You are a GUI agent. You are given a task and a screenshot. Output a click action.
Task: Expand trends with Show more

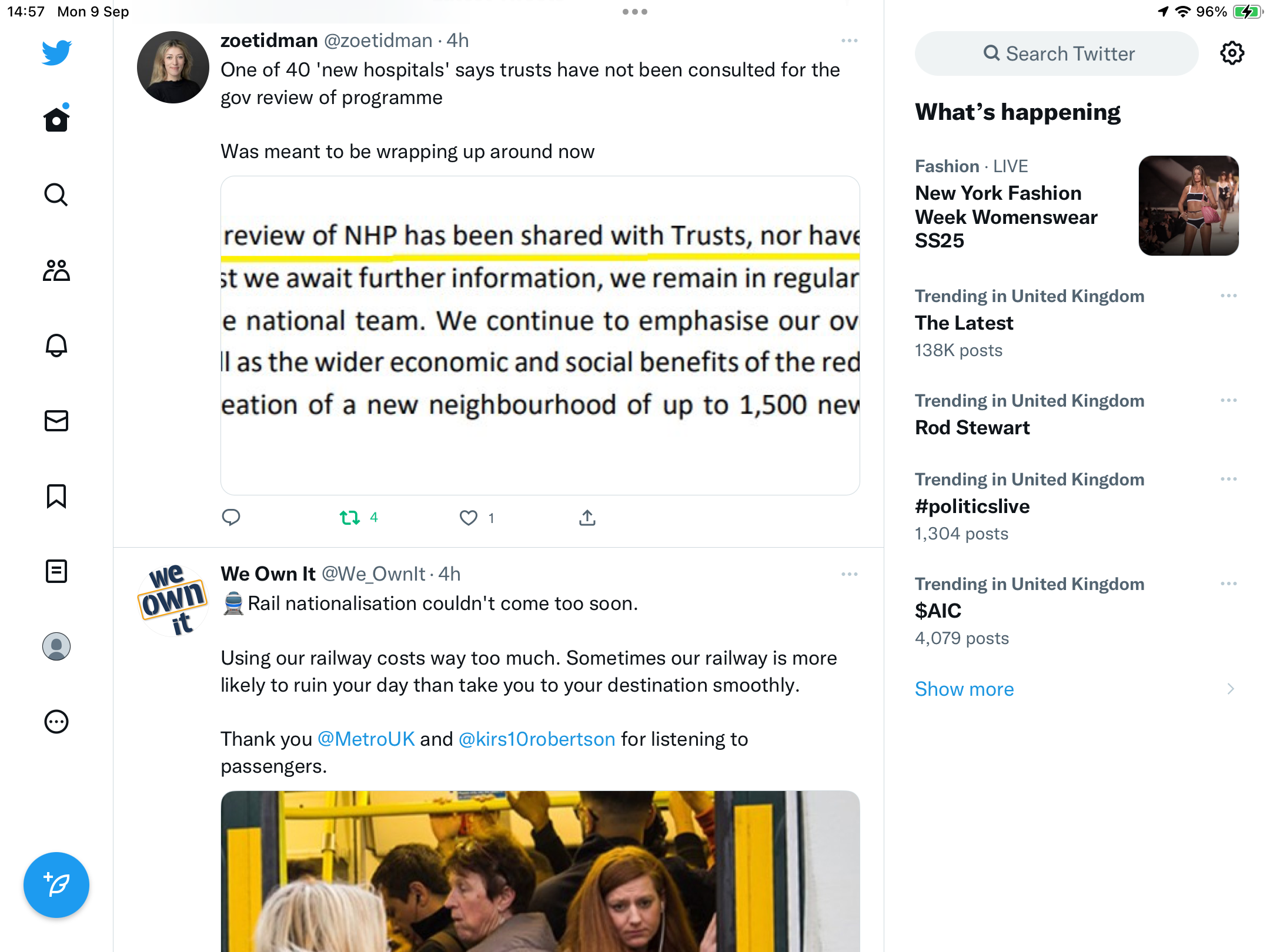tap(964, 689)
